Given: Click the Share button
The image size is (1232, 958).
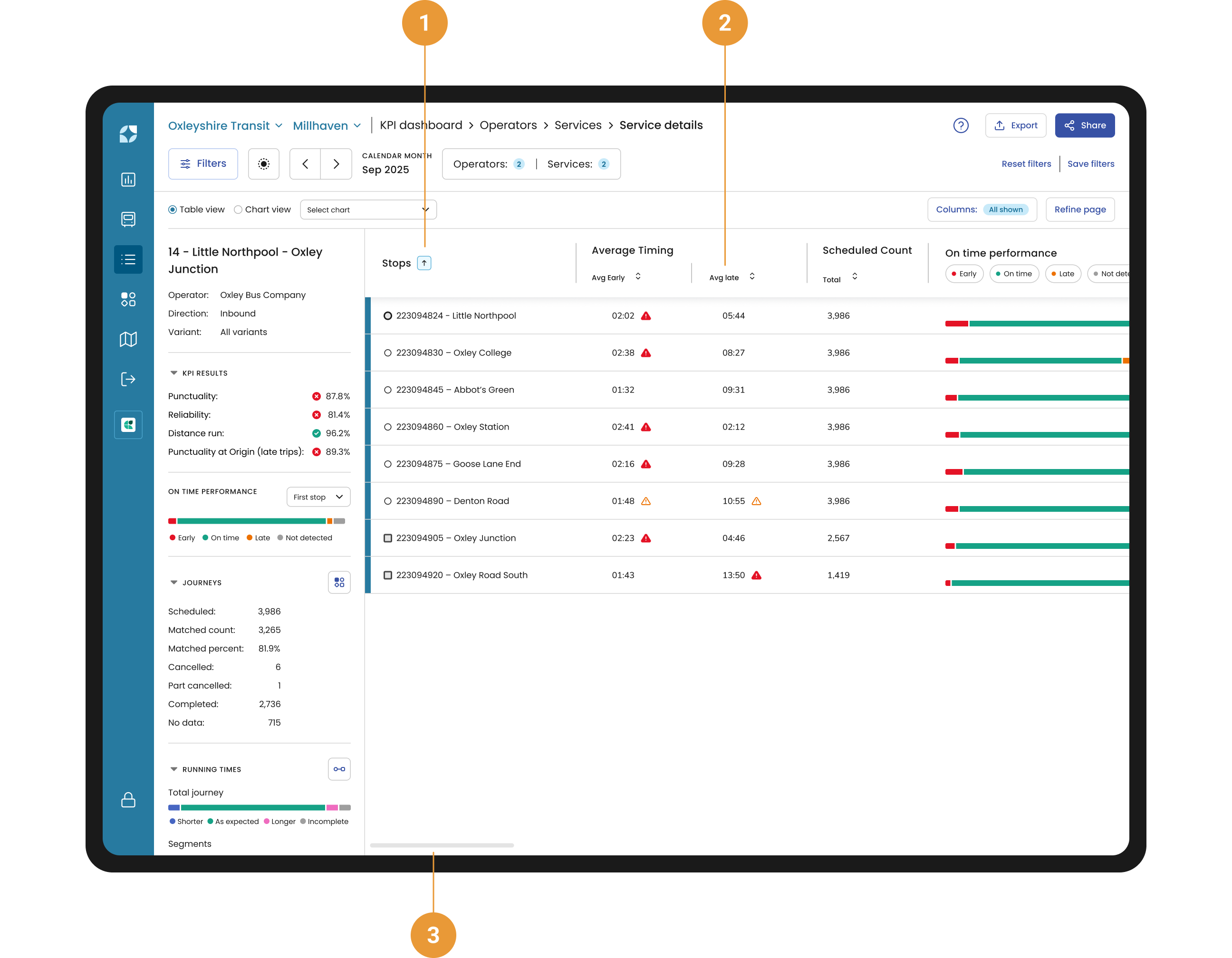Looking at the screenshot, I should [1085, 125].
